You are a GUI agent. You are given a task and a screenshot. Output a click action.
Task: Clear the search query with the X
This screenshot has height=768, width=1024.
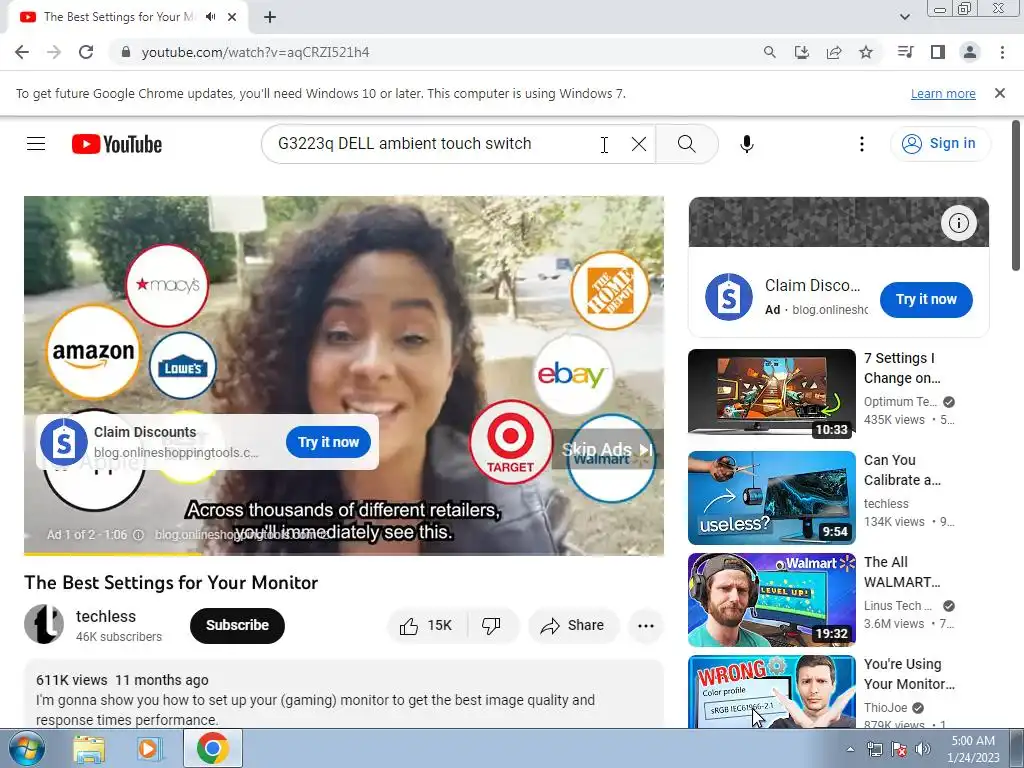pos(639,144)
